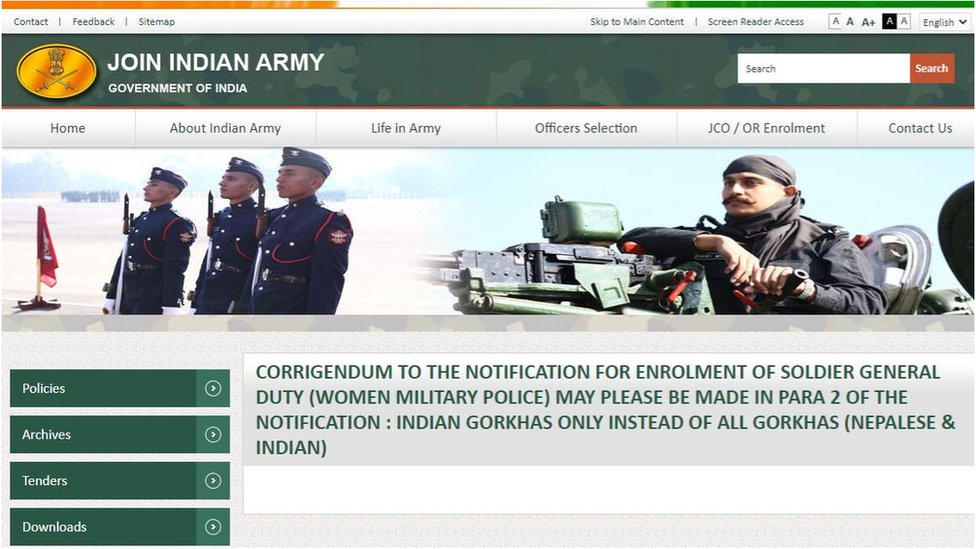This screenshot has height=549, width=976.
Task: Open the Feedback link
Action: [93, 22]
